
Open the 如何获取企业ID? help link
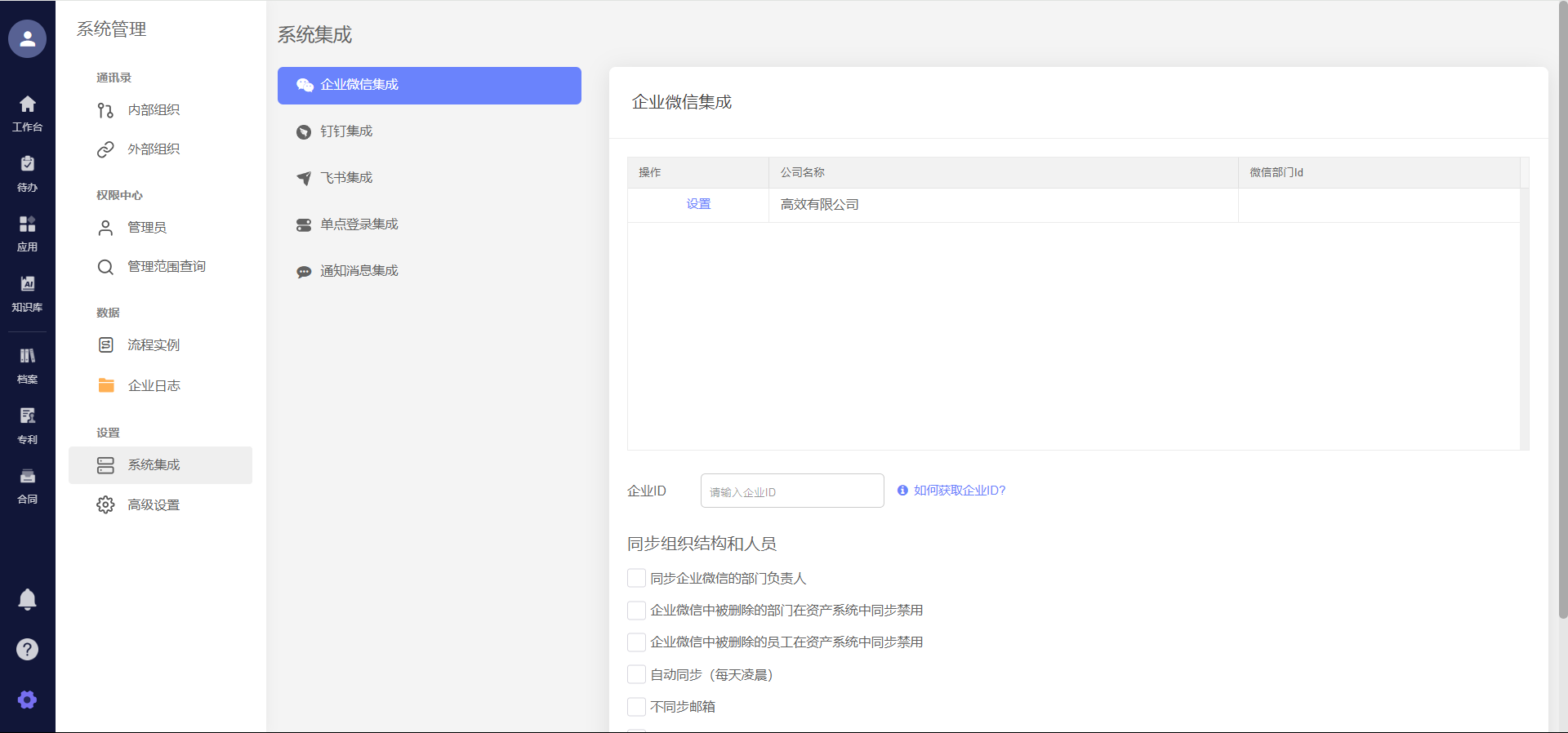click(x=959, y=491)
